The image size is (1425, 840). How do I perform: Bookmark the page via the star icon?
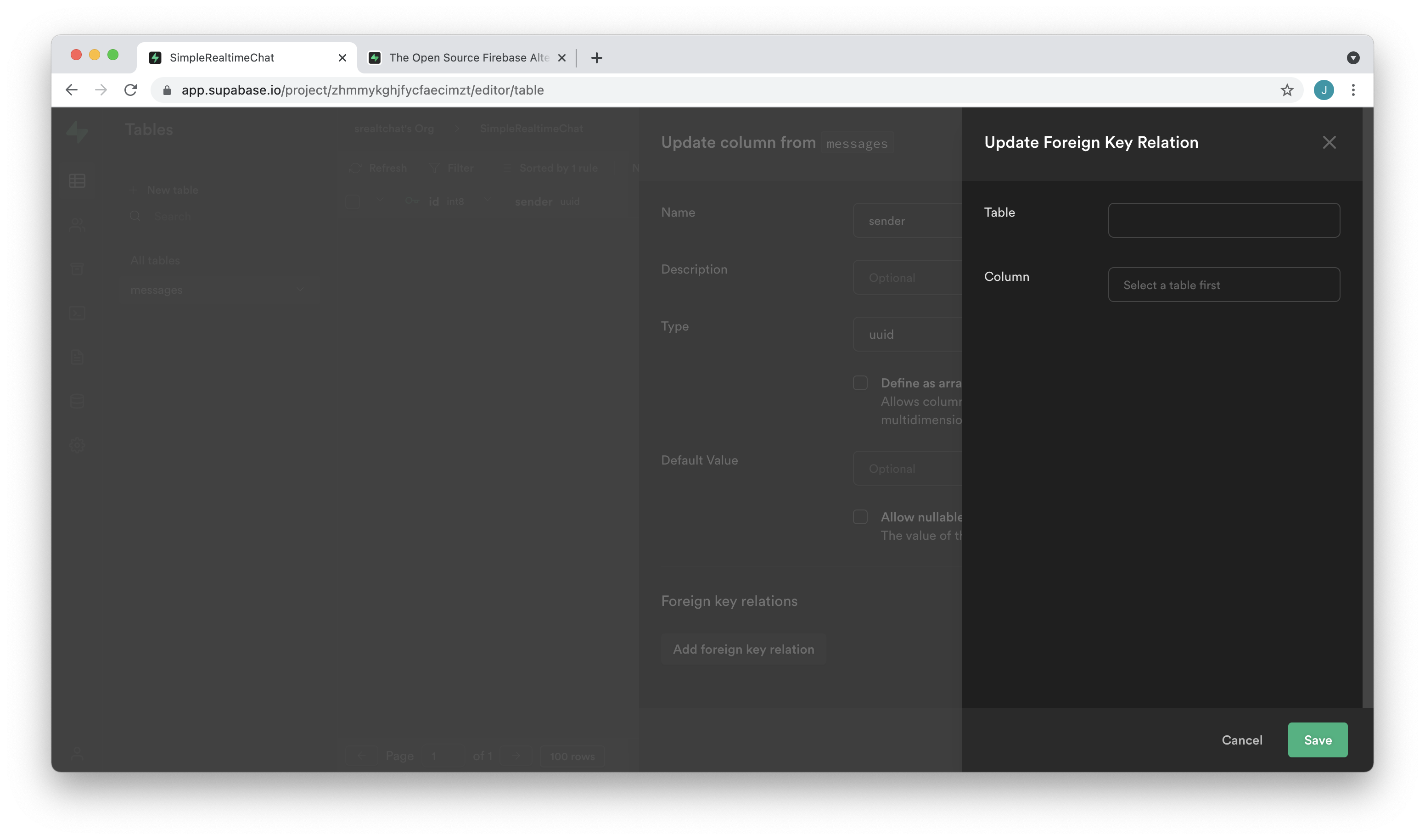(1287, 90)
